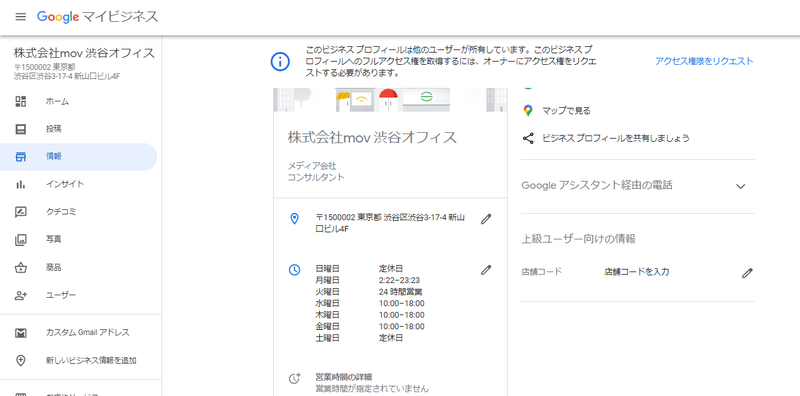The width and height of the screenshot is (800, 396).
Task: Click the Google マイビジネス logo
Action: point(97,17)
